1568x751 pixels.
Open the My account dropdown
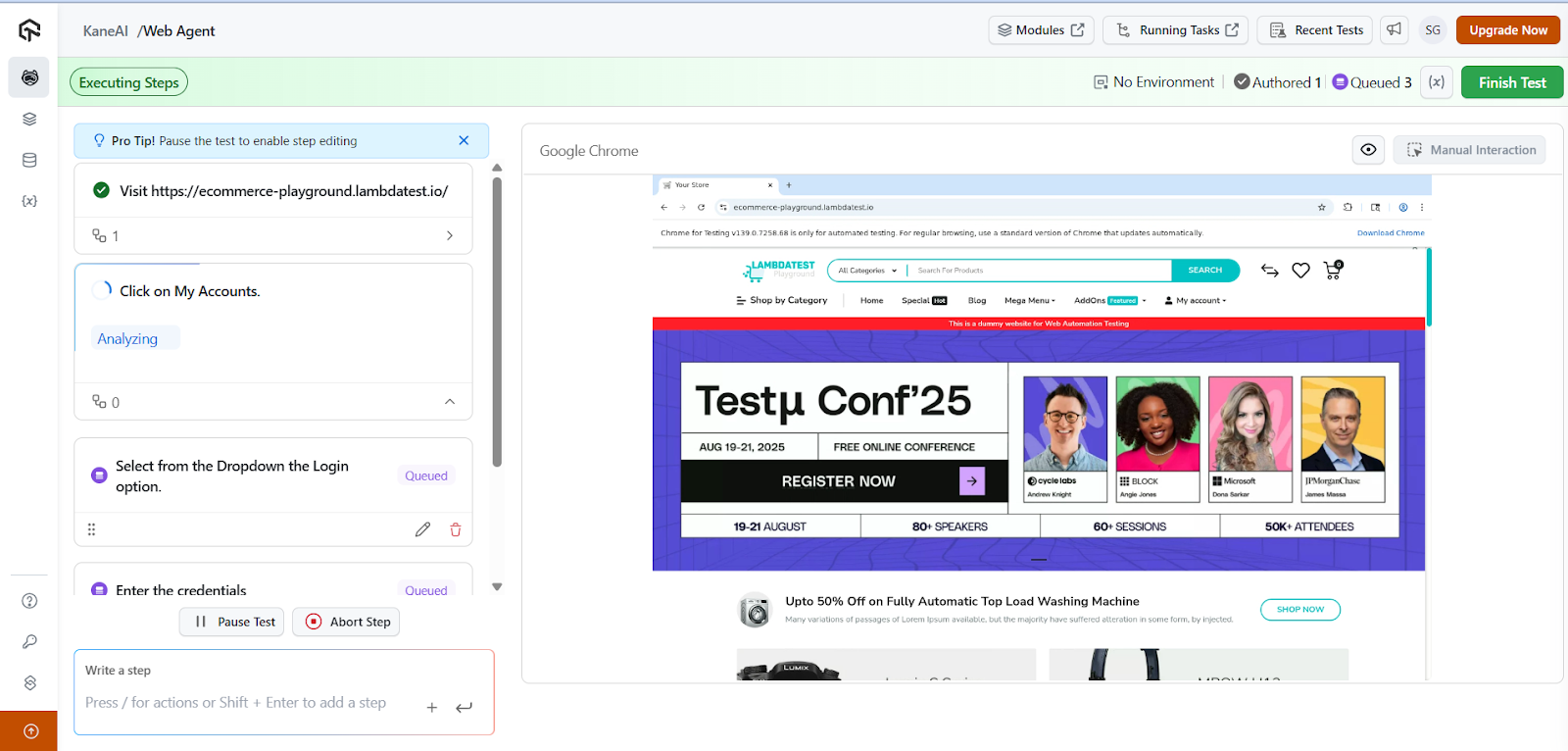tap(1196, 301)
